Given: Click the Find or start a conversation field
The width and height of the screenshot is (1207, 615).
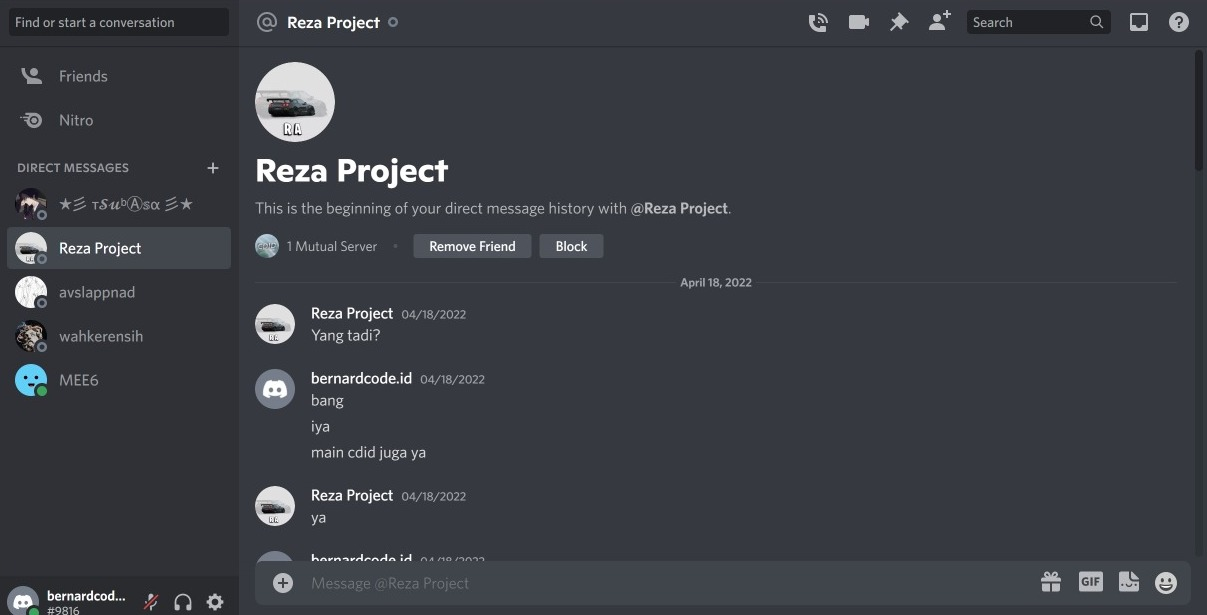Looking at the screenshot, I should click(119, 22).
